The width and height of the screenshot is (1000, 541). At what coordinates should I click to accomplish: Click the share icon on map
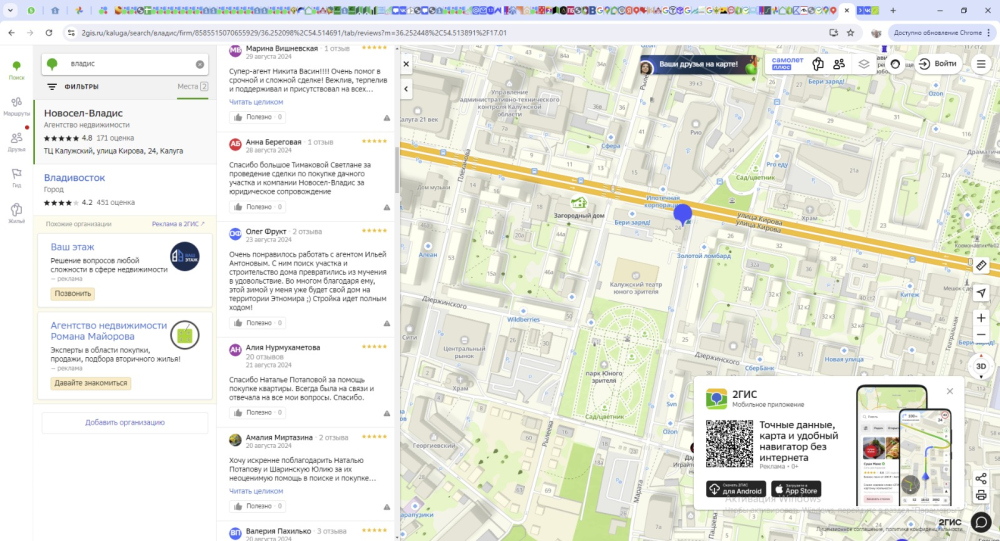[x=981, y=478]
